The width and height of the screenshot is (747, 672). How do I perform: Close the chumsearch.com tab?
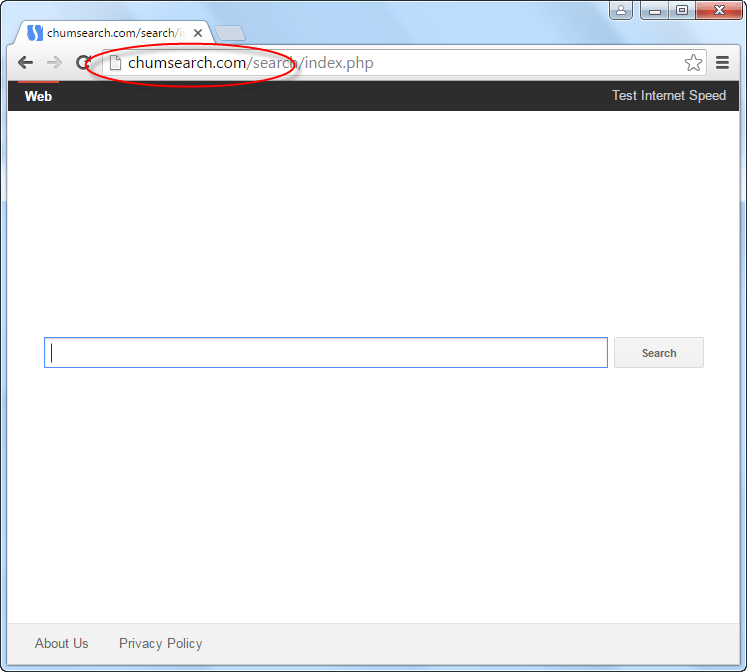[198, 33]
